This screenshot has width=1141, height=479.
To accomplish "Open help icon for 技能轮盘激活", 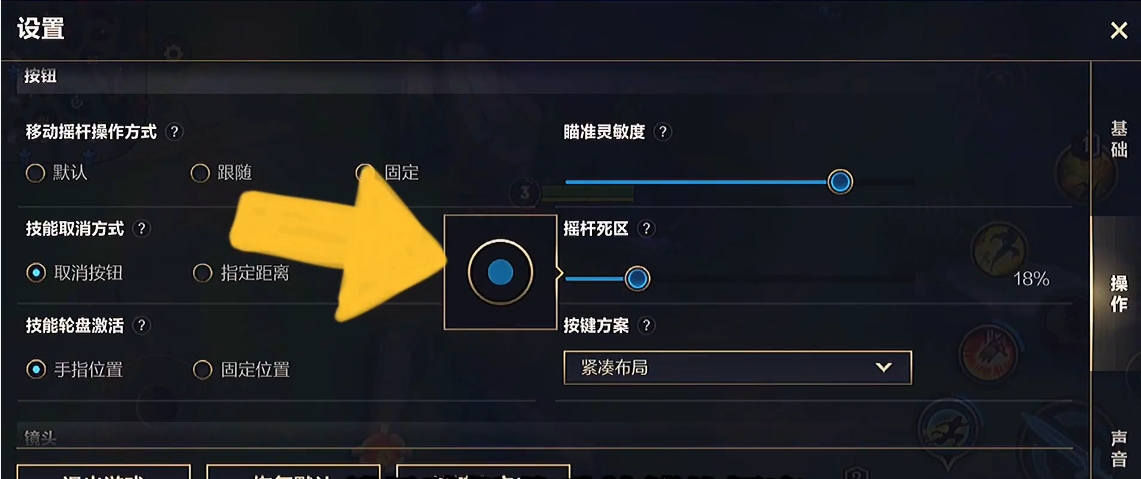I will click(x=142, y=325).
